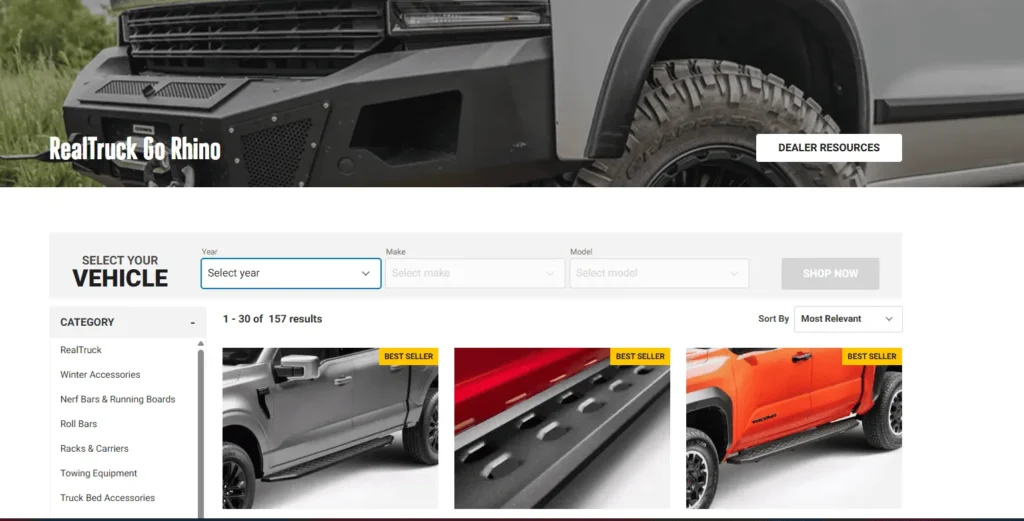Click the Shop Now button
The height and width of the screenshot is (521, 1024).
830,274
